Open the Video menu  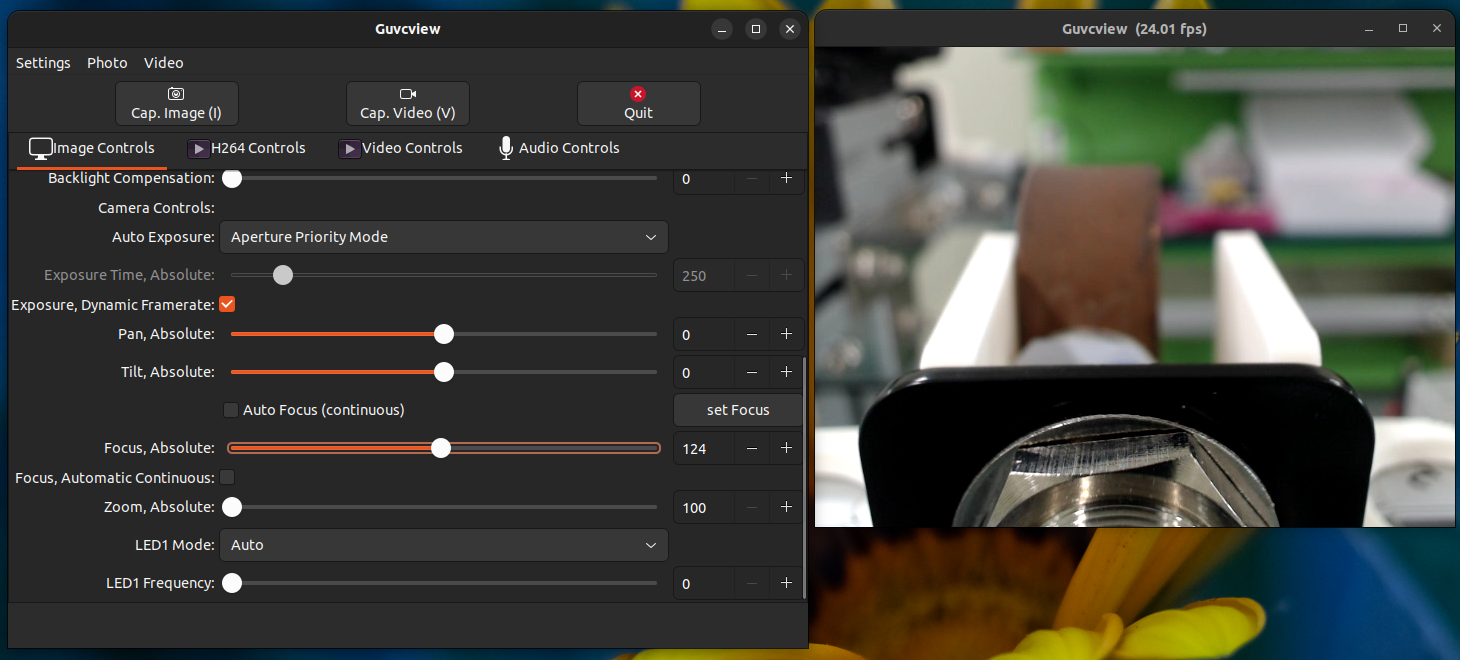(163, 62)
